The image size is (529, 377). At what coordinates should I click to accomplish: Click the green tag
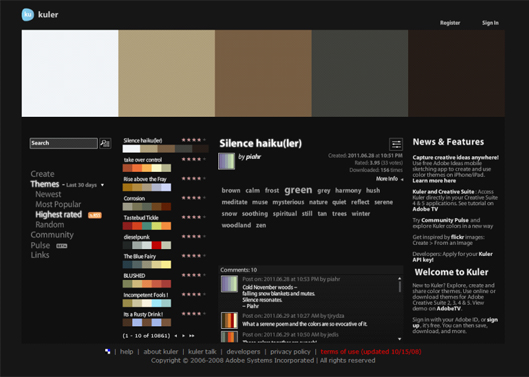point(298,190)
